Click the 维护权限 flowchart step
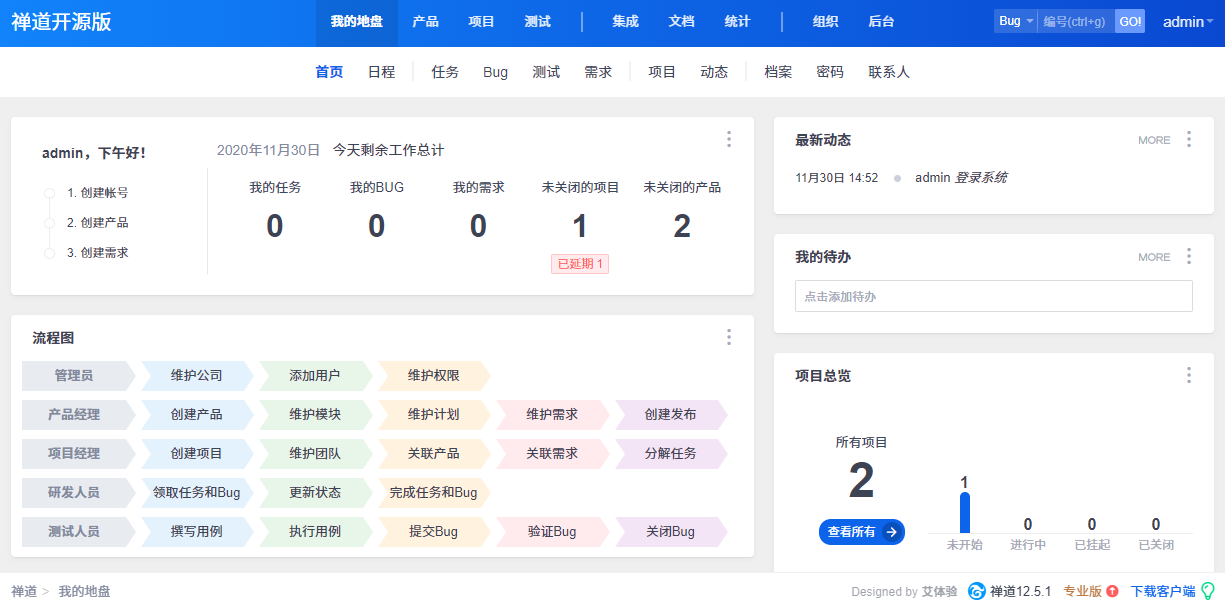This screenshot has height=607, width=1225. 434,376
